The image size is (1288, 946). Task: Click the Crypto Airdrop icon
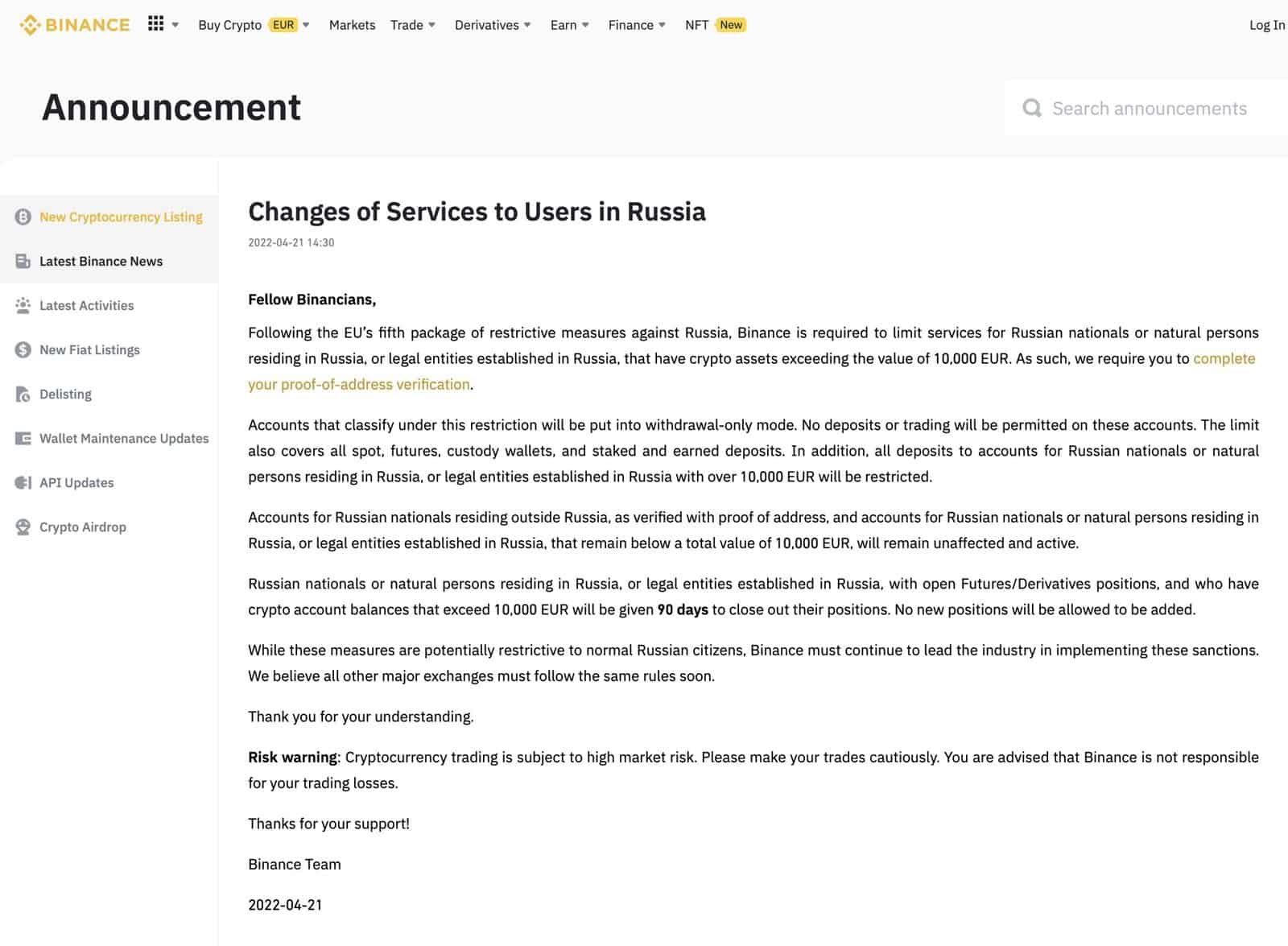point(23,527)
